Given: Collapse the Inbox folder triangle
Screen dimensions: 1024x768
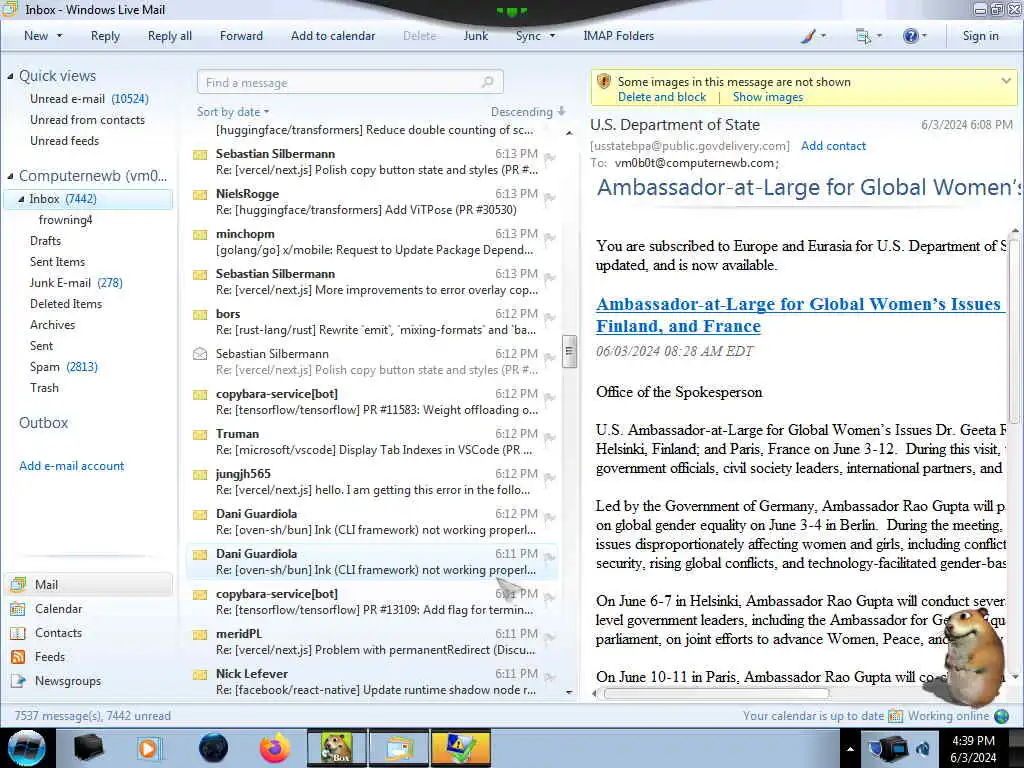Looking at the screenshot, I should click(x=21, y=199).
